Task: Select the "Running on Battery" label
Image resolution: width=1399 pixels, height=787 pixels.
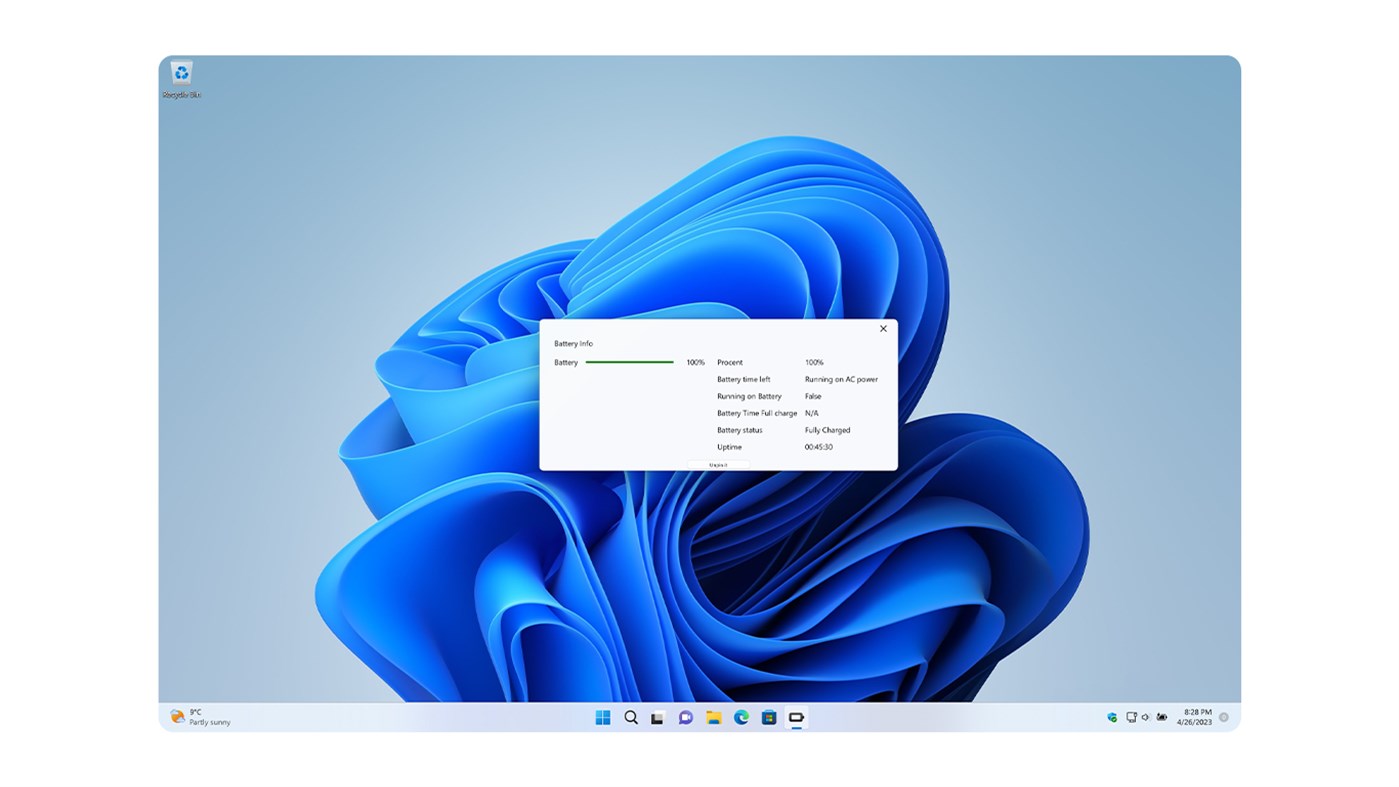Action: click(749, 396)
